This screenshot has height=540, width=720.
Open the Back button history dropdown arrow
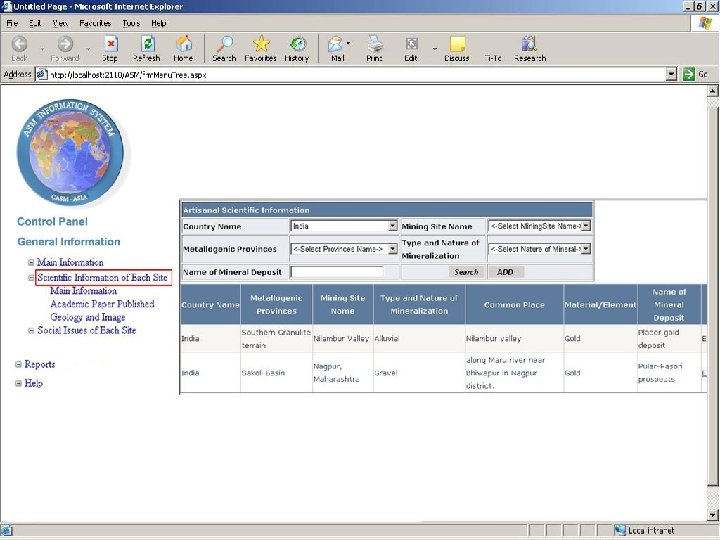[42, 49]
